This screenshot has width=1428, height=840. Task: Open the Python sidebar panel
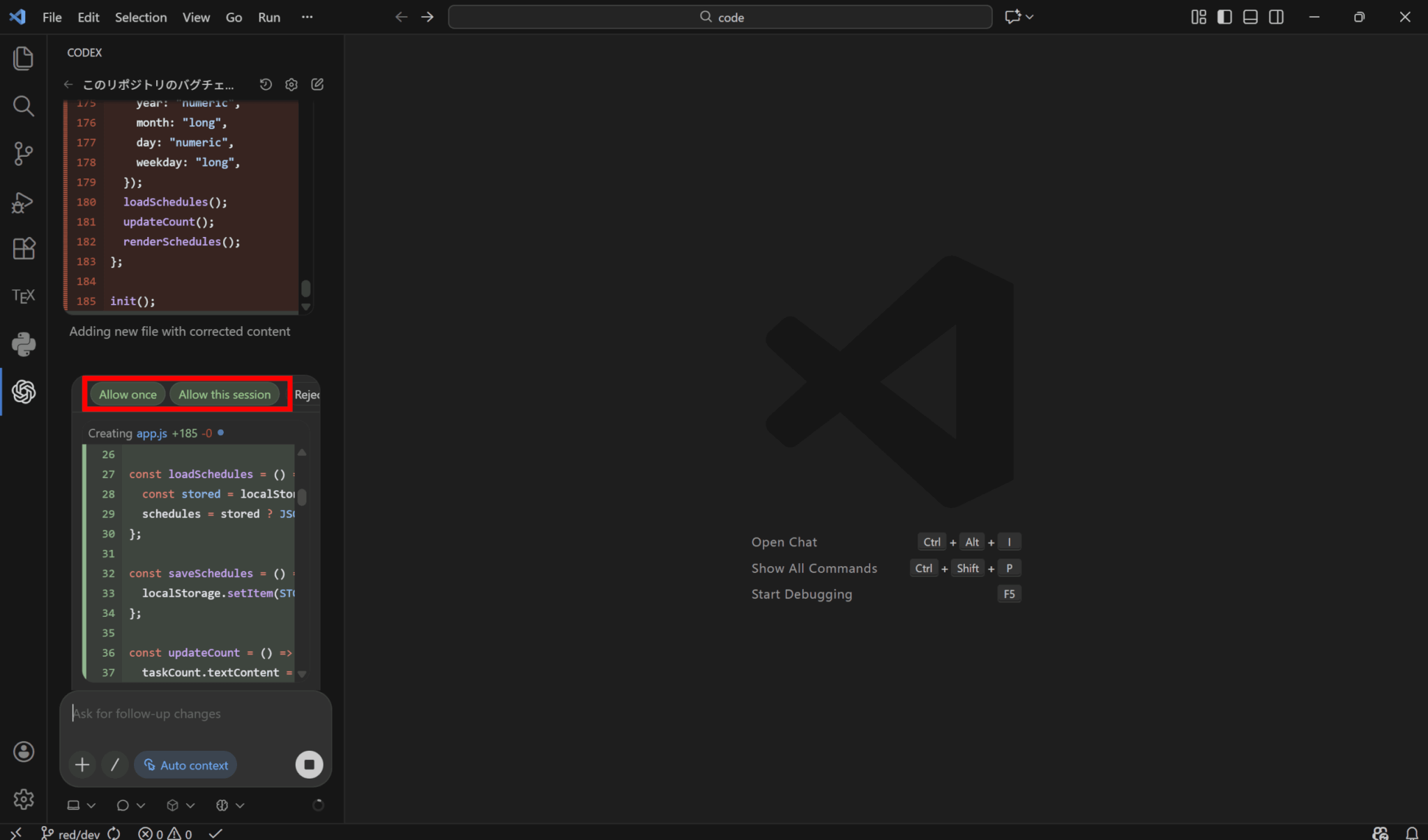[24, 344]
